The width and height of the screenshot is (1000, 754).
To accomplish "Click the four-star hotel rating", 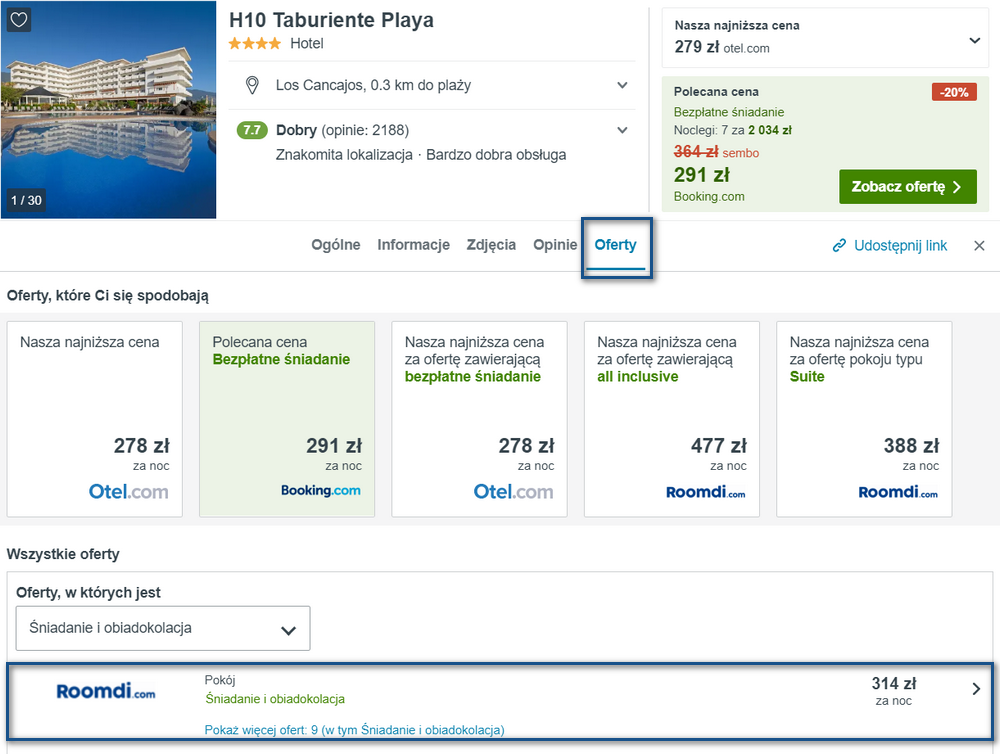I will click(x=254, y=43).
